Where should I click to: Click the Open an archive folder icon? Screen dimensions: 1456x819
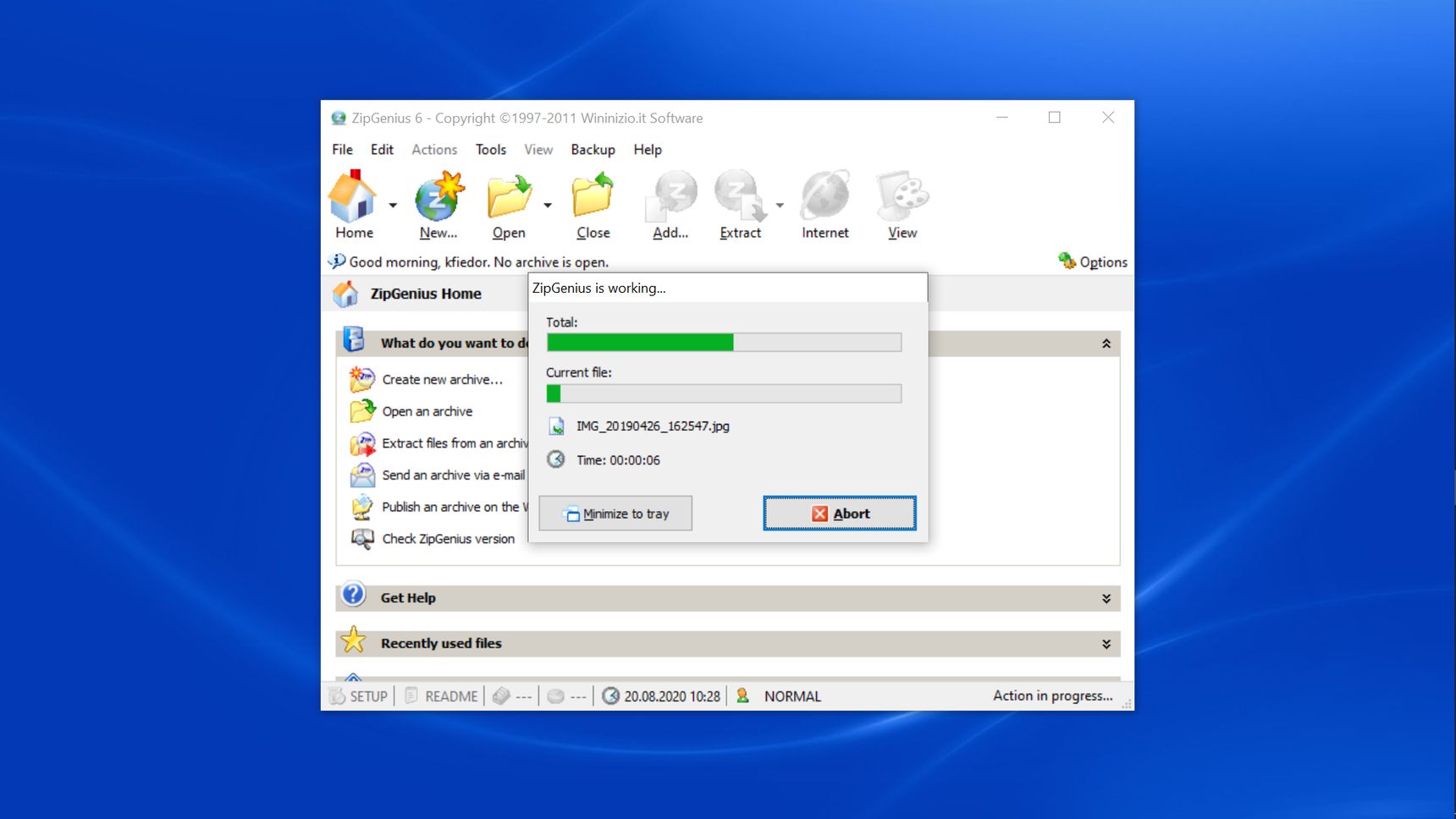362,410
